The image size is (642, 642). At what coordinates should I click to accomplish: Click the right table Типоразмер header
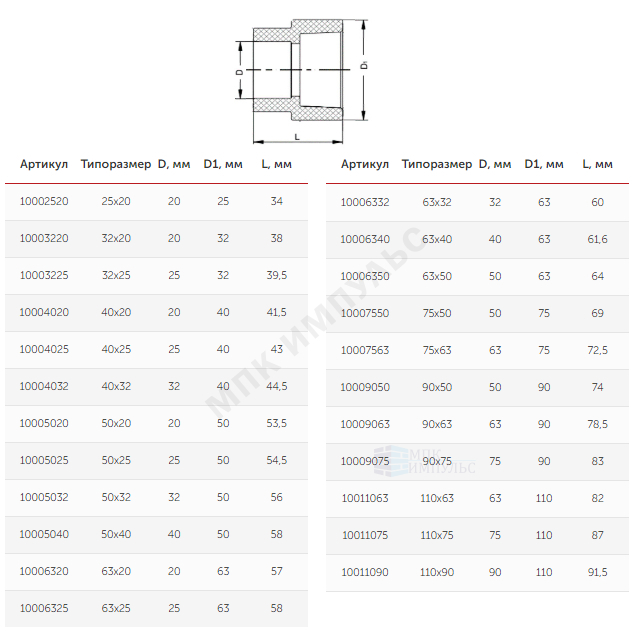point(437,165)
